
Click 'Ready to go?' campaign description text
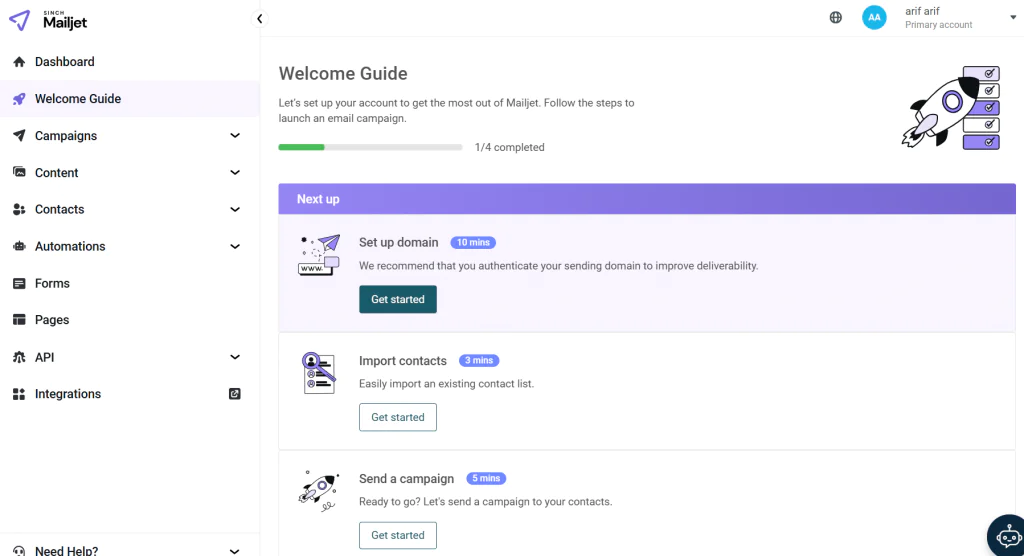[x=485, y=502]
